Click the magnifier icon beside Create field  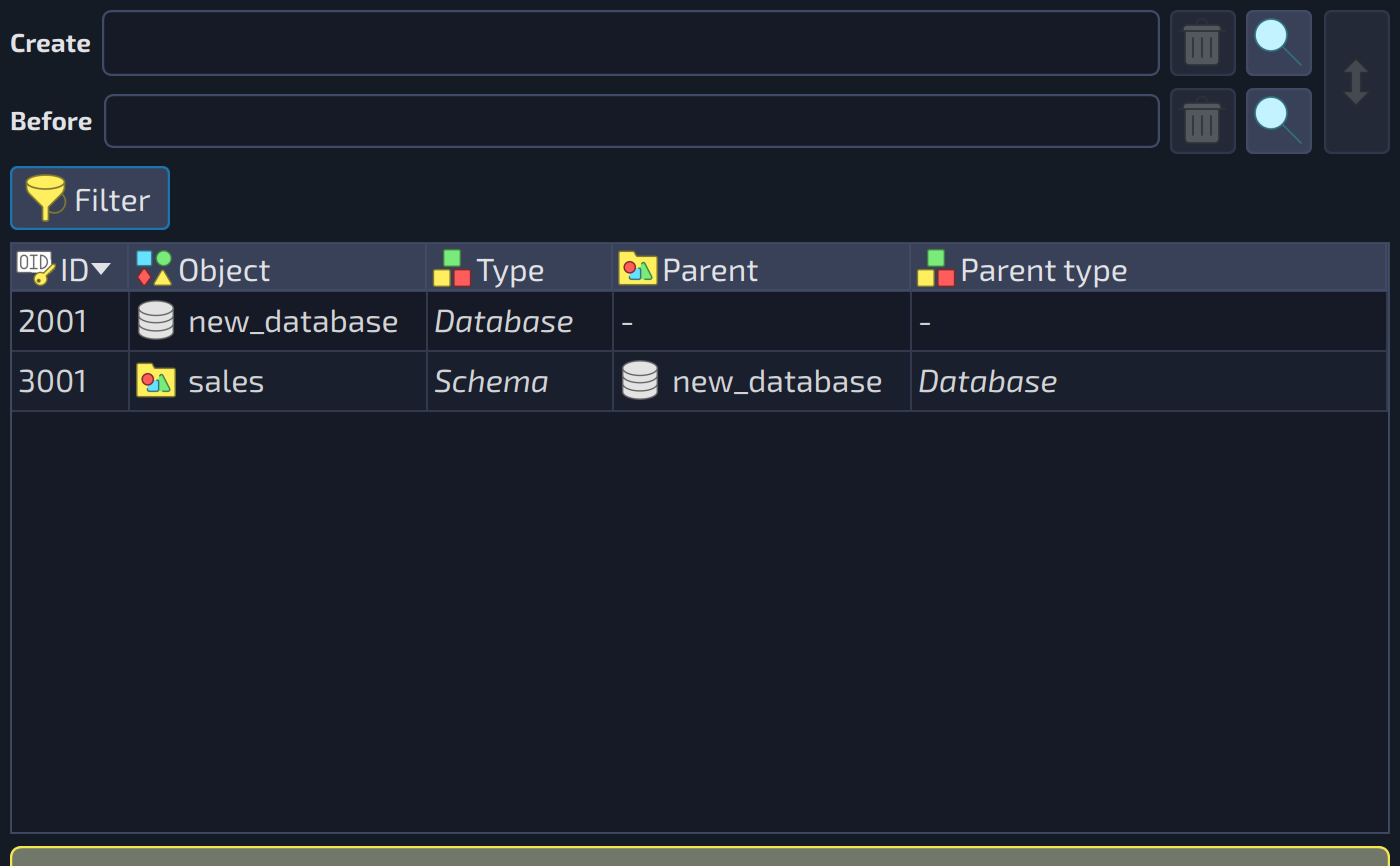[1279, 43]
